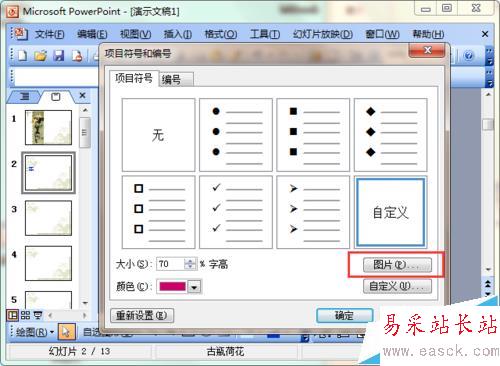The image size is (500, 366).
Task: Open the 格式(O) menu
Action: point(221,34)
